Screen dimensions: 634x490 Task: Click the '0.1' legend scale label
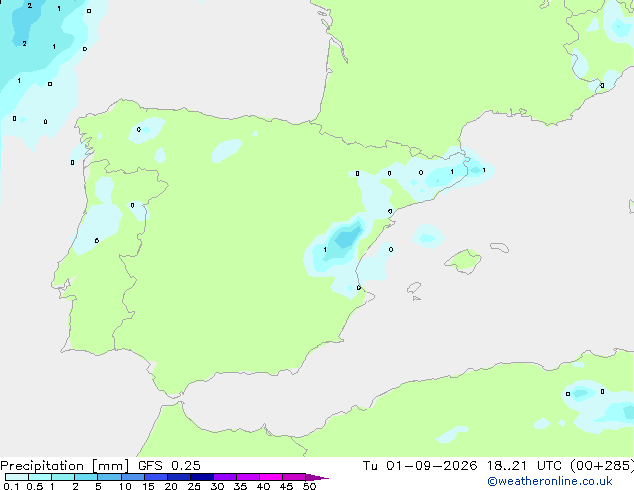[x=11, y=486]
